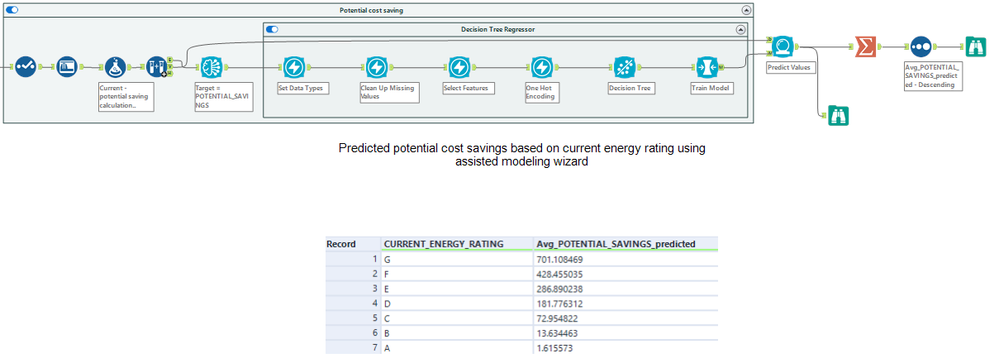Click the Clean Up Missing Values icon

point(377,66)
